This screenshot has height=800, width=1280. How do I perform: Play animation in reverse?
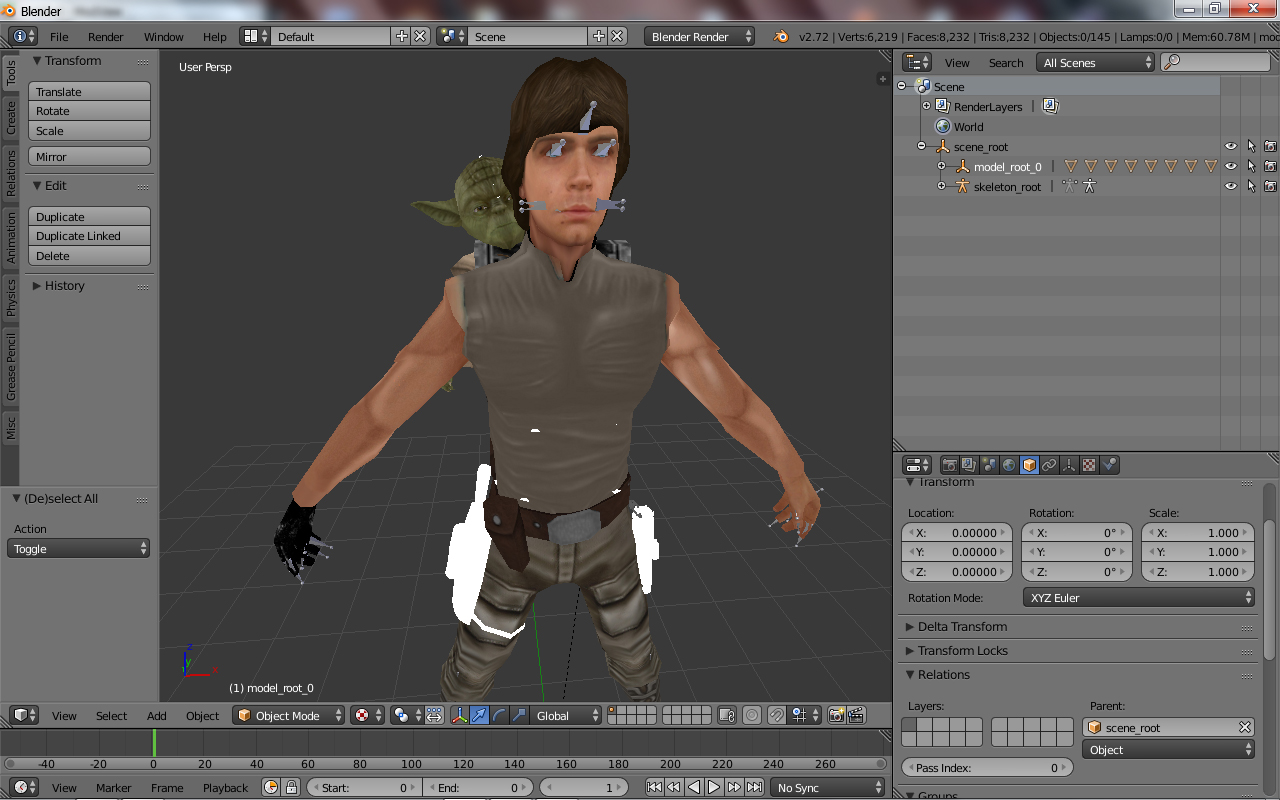694,787
